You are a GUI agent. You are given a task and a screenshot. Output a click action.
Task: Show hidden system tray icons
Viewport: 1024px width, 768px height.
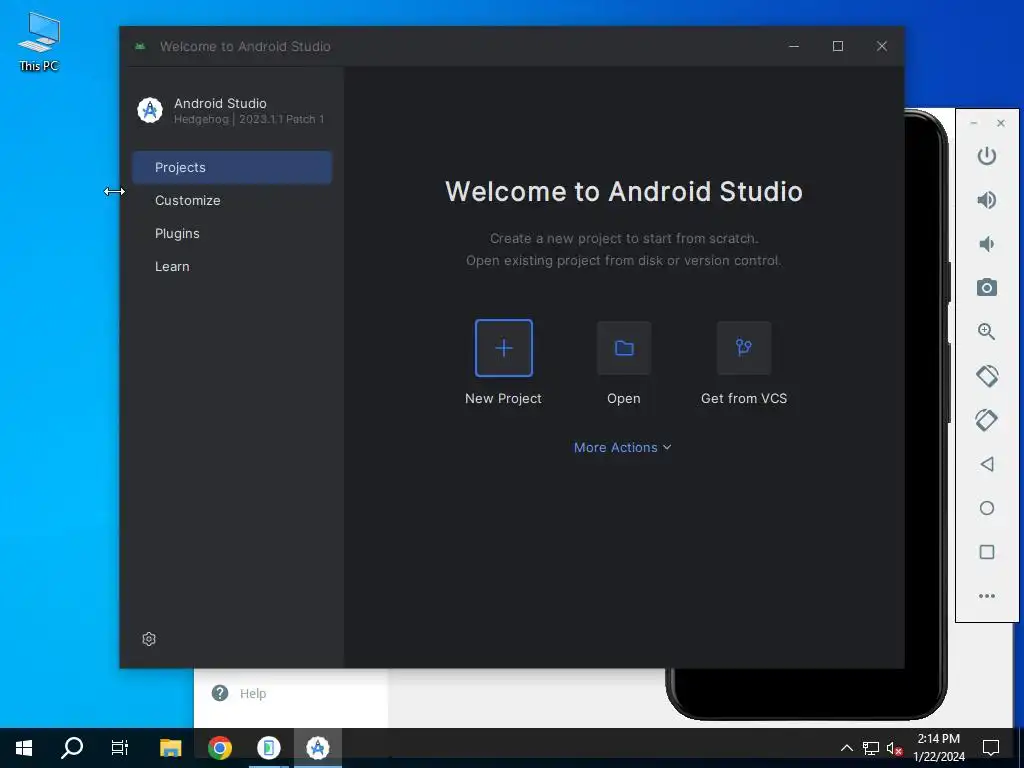pyautogui.click(x=846, y=748)
